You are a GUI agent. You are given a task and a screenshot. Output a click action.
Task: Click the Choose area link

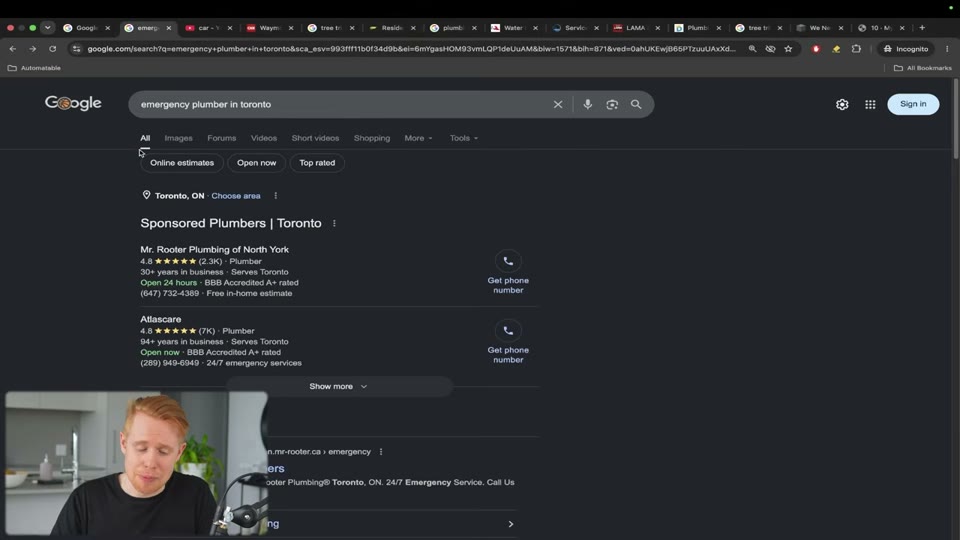coord(236,196)
